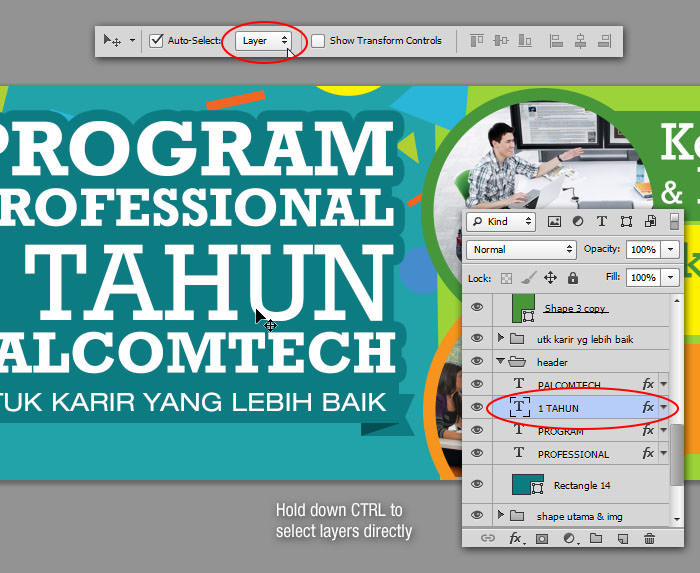
Task: Hide the 1 TAHUN text layer
Action: [x=477, y=407]
